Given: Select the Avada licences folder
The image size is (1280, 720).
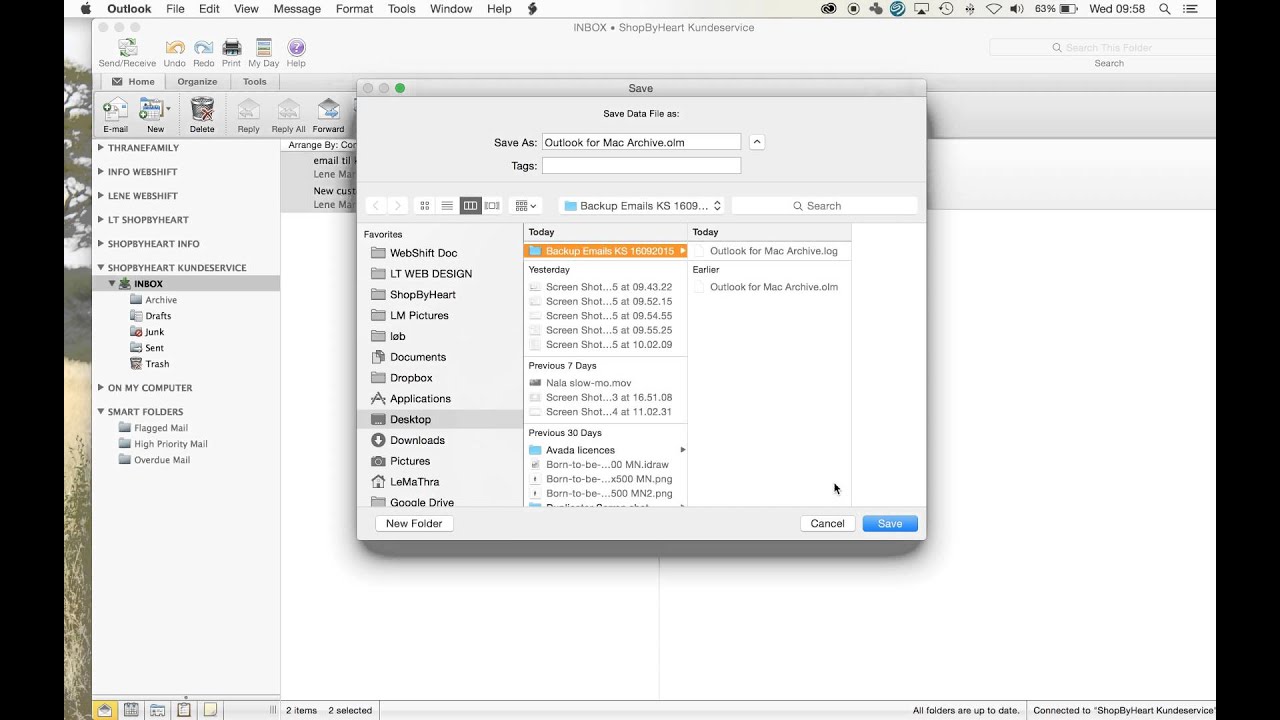Looking at the screenshot, I should click(x=606, y=450).
